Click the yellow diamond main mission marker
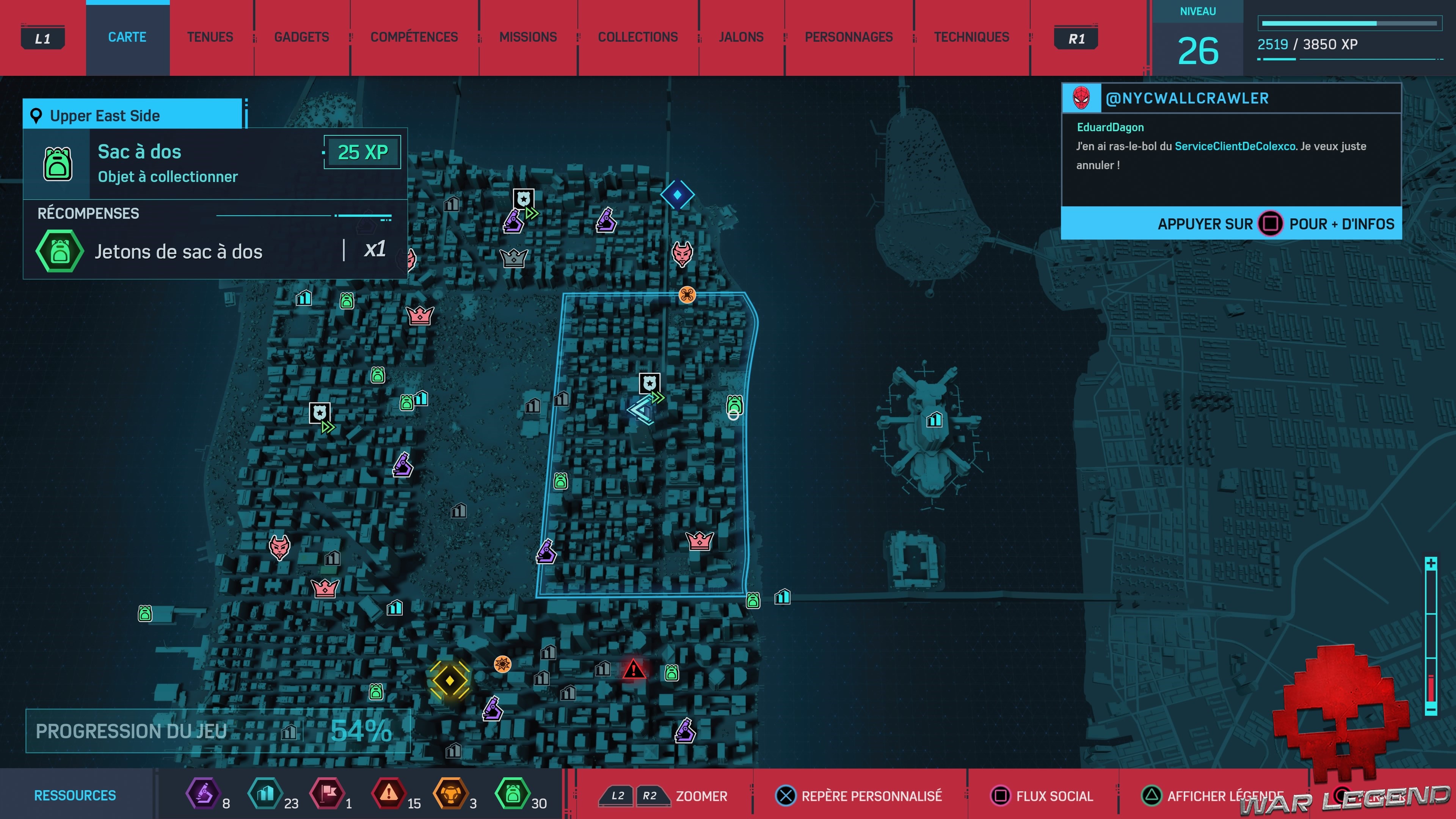The height and width of the screenshot is (819, 1456). click(449, 680)
